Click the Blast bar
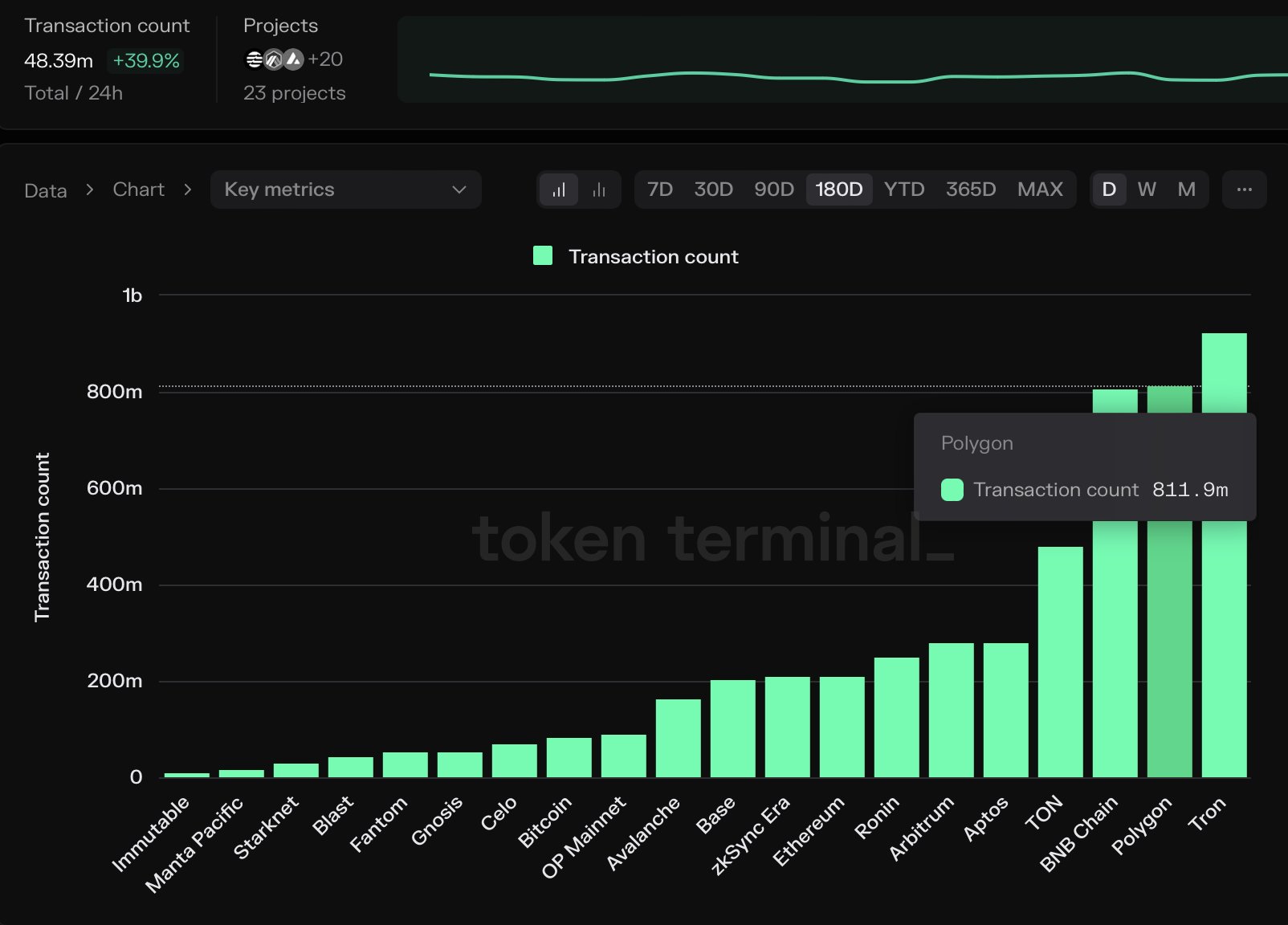Screen dimensions: 1288x925 point(351,767)
